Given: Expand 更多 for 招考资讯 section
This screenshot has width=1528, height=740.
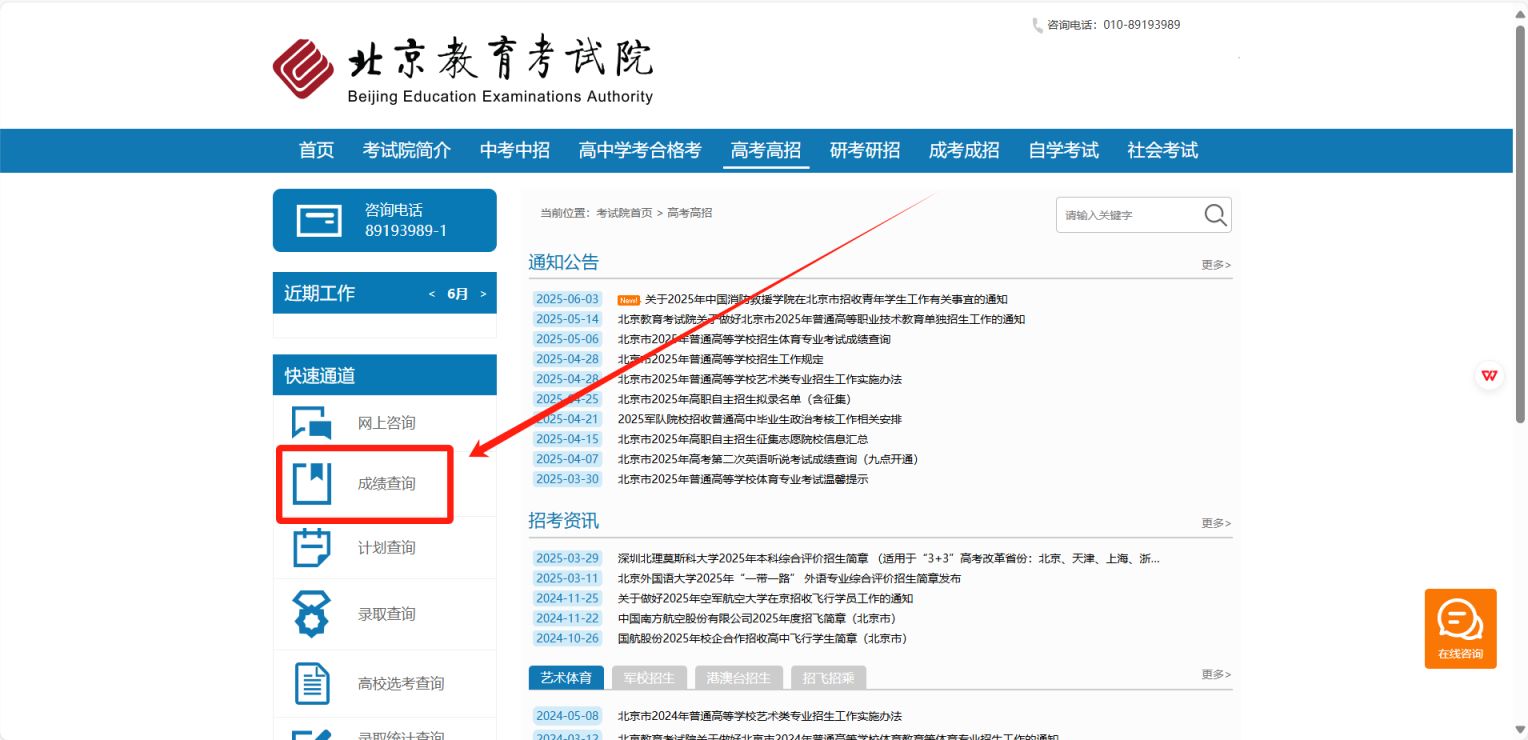Looking at the screenshot, I should click(x=1216, y=523).
